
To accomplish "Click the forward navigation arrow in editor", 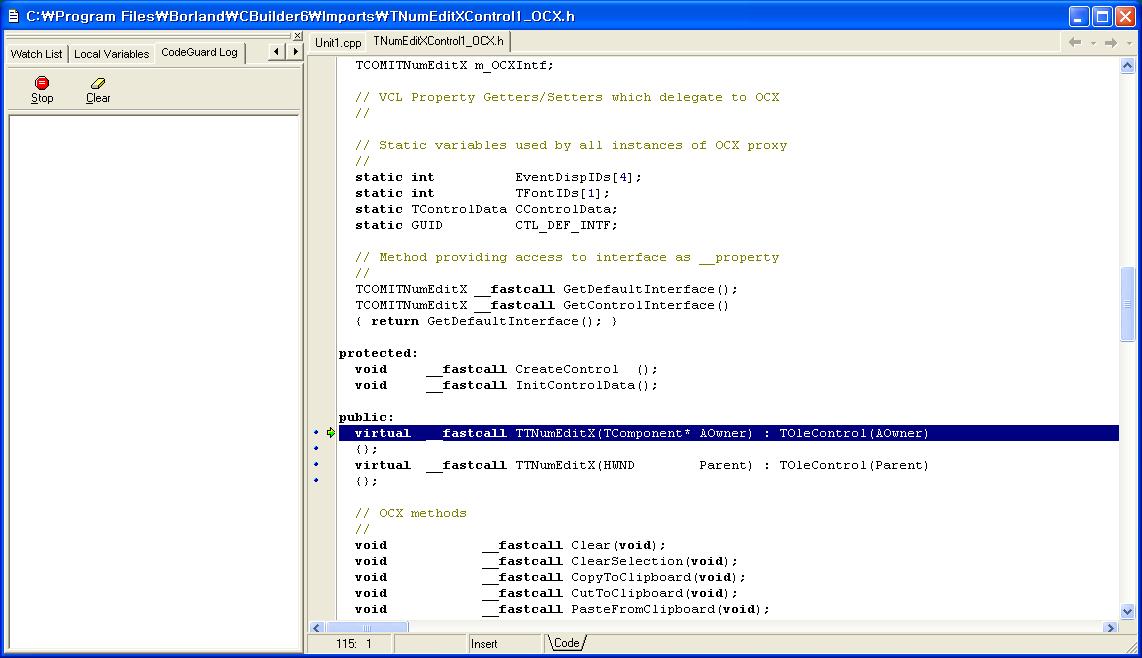I will click(x=1110, y=43).
